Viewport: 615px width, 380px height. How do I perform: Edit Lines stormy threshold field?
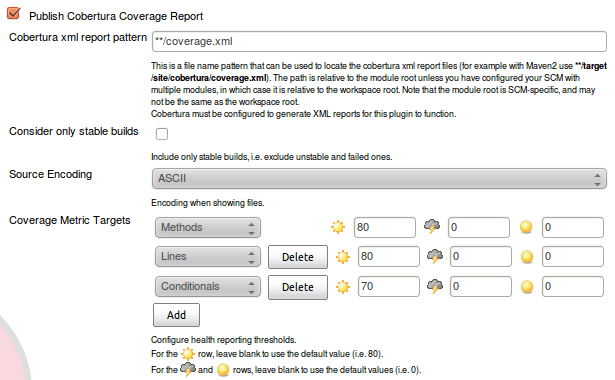point(481,256)
